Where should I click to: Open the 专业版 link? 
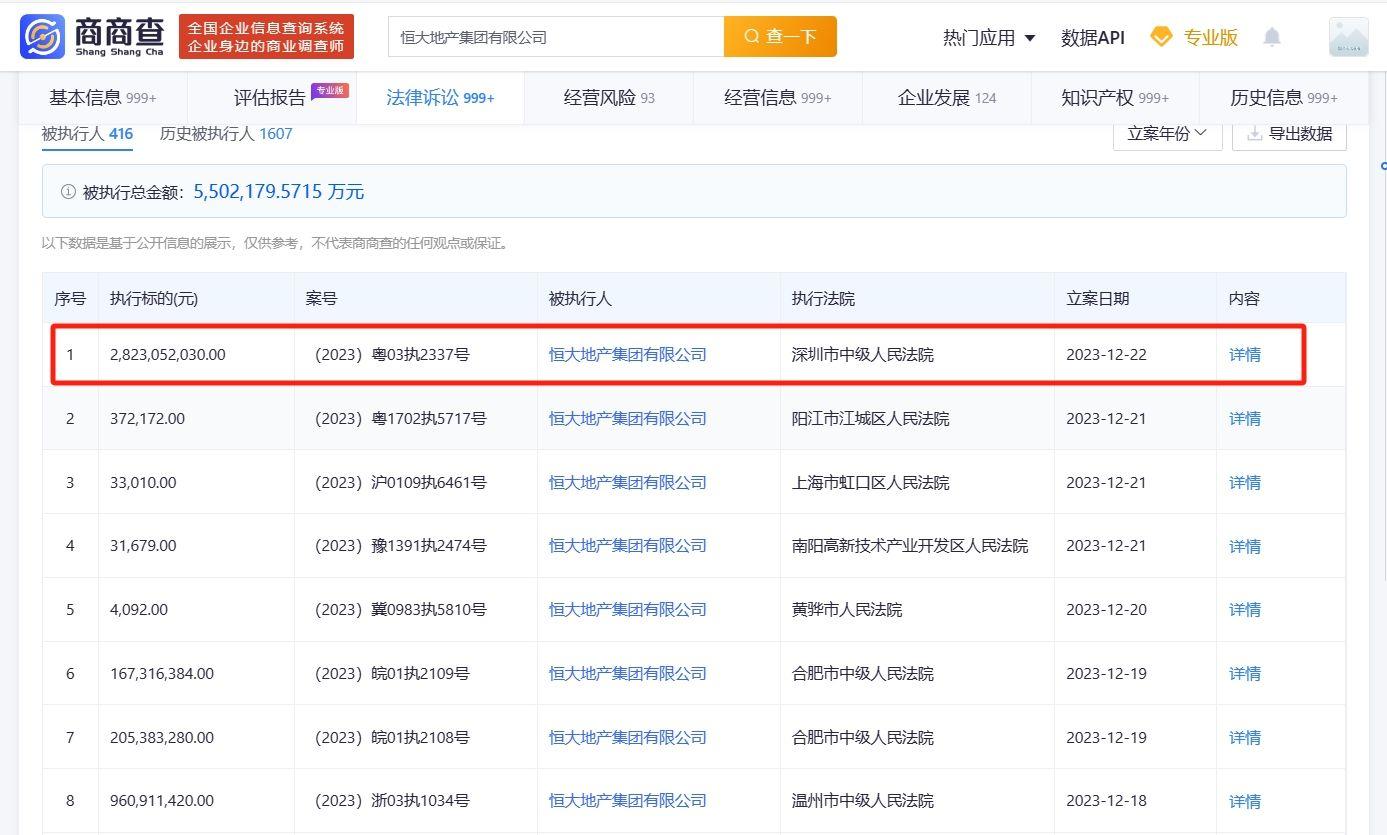pos(1211,37)
